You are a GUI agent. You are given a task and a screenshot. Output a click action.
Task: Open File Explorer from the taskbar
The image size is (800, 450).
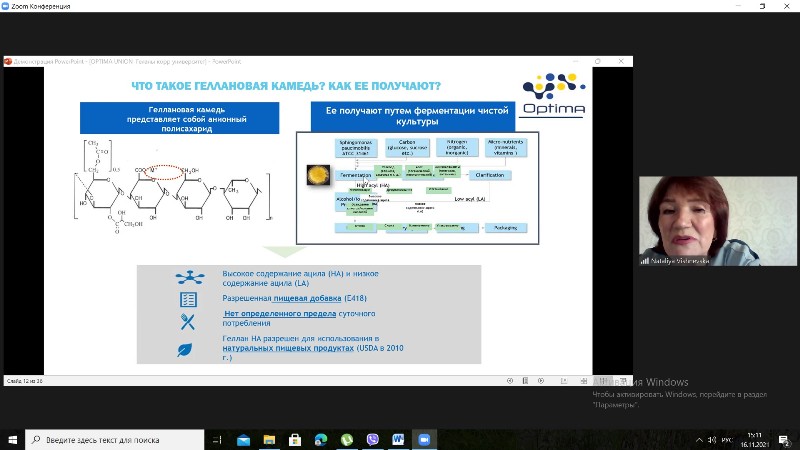[269, 440]
